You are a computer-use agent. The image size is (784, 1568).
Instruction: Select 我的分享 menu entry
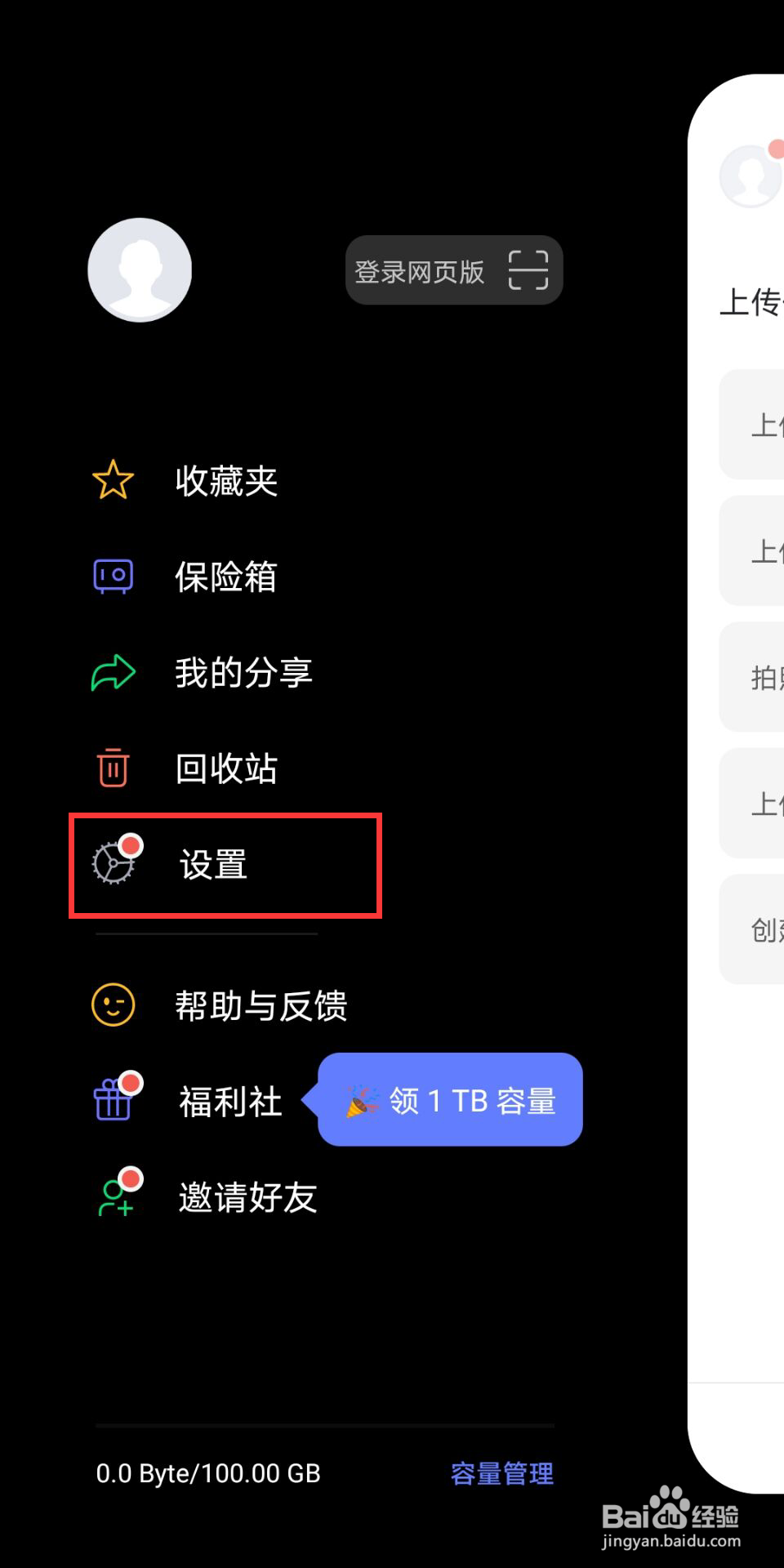point(243,672)
